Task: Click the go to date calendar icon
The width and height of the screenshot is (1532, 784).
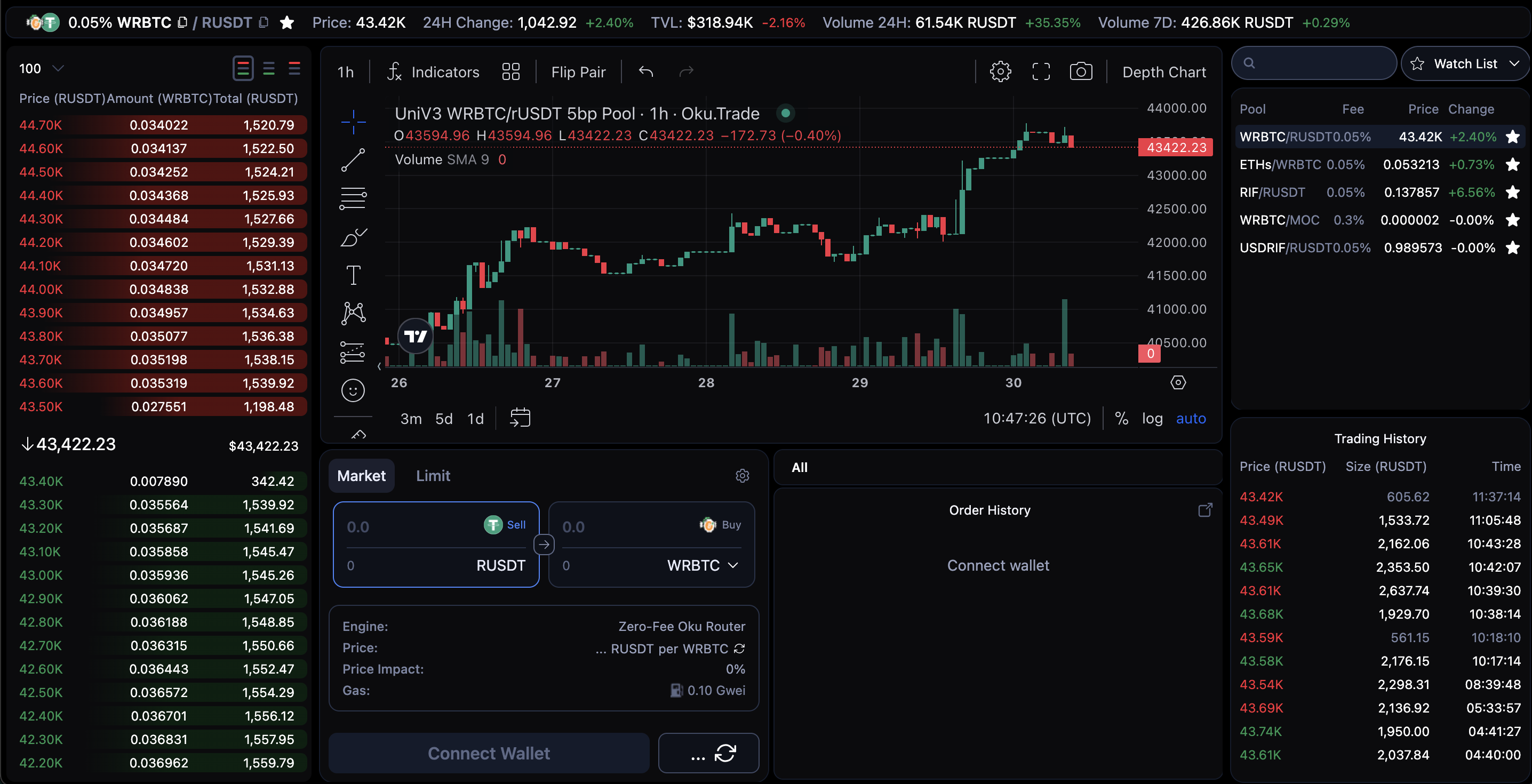Action: coord(520,418)
